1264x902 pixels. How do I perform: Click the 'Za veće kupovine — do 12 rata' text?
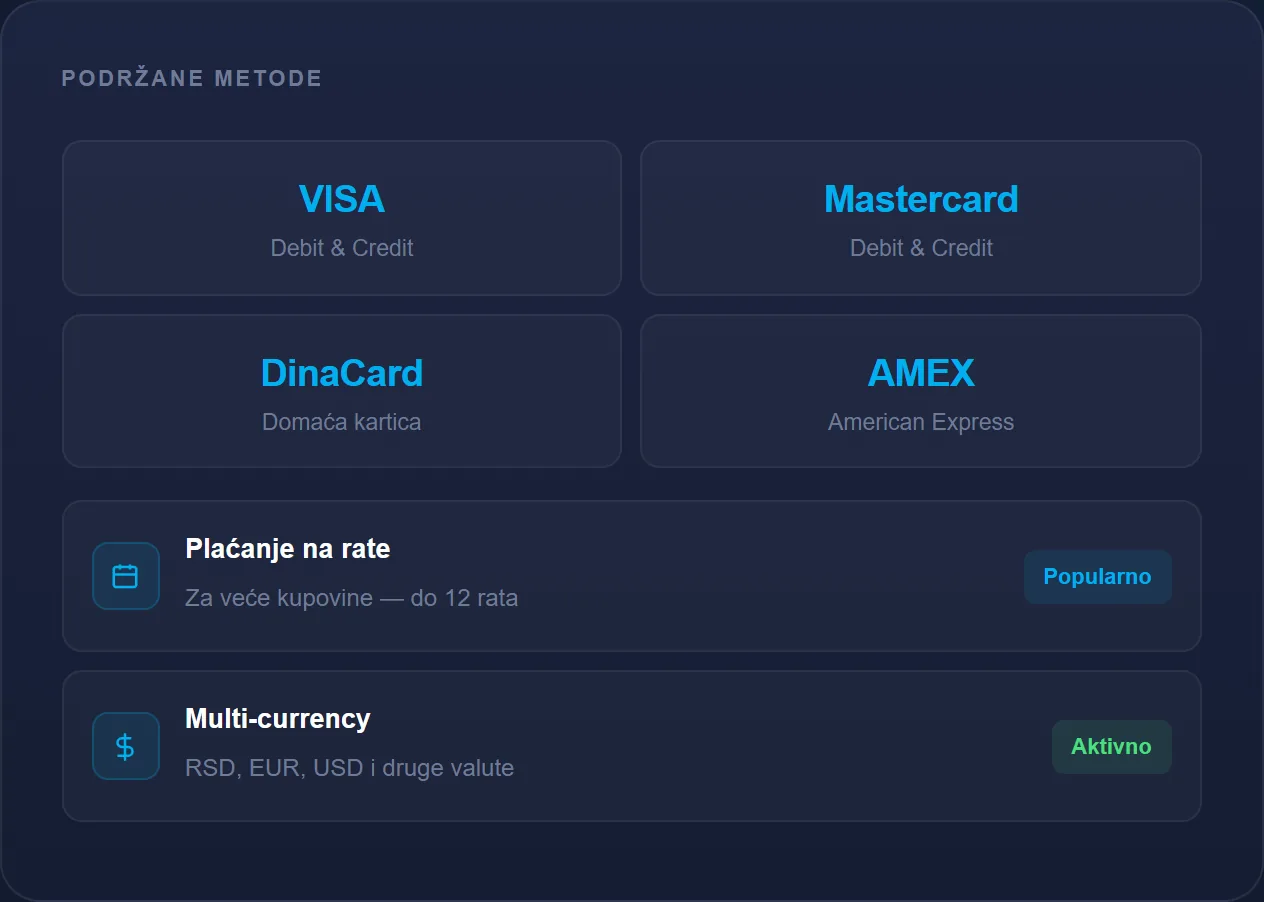[352, 599]
